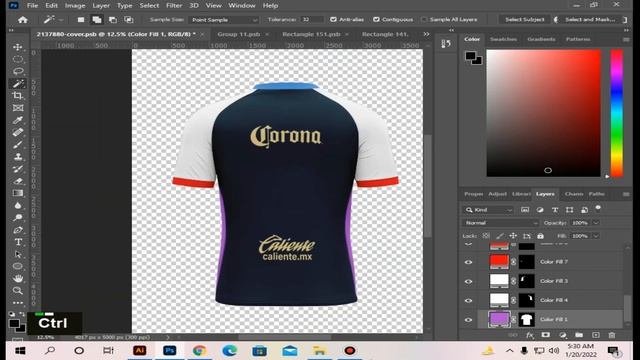Select the Pen tool
Screen dimensions: 640x360
[18, 230]
